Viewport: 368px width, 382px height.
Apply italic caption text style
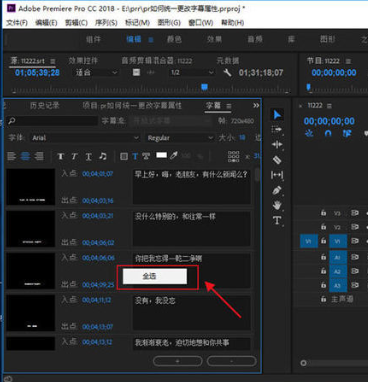74,156
